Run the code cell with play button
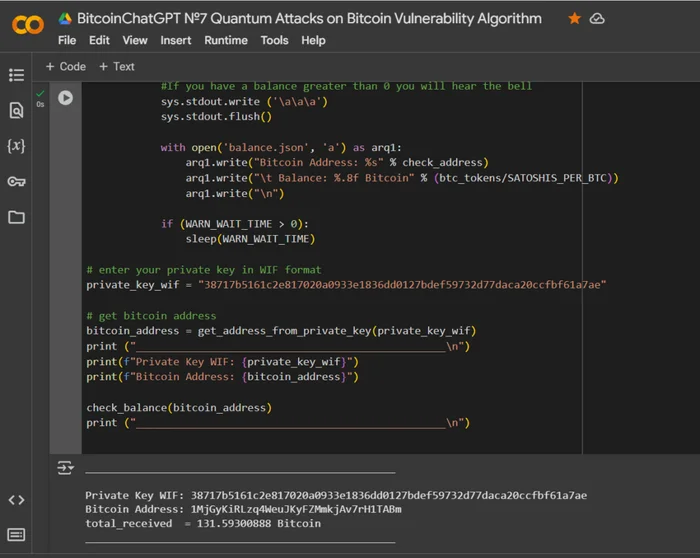700x558 pixels. click(65, 98)
